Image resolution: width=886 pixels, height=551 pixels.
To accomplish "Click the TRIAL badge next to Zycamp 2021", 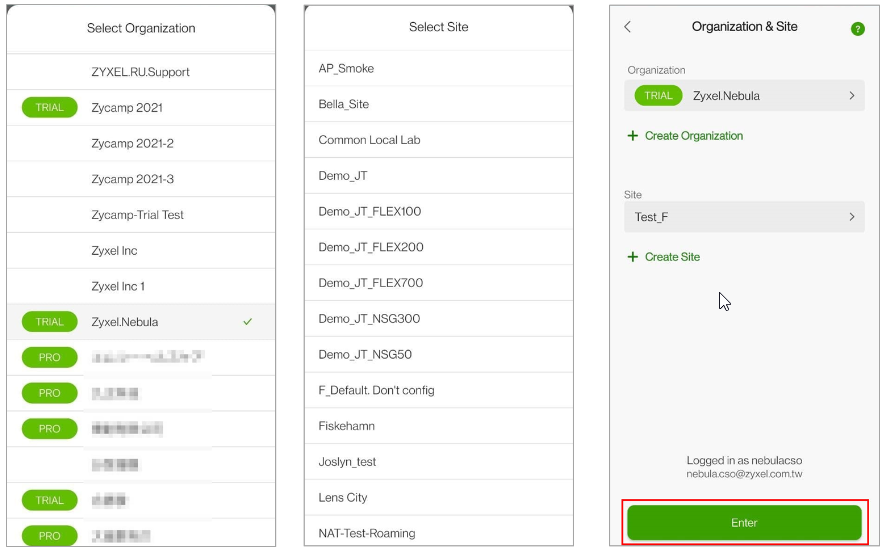I will (x=49, y=108).
